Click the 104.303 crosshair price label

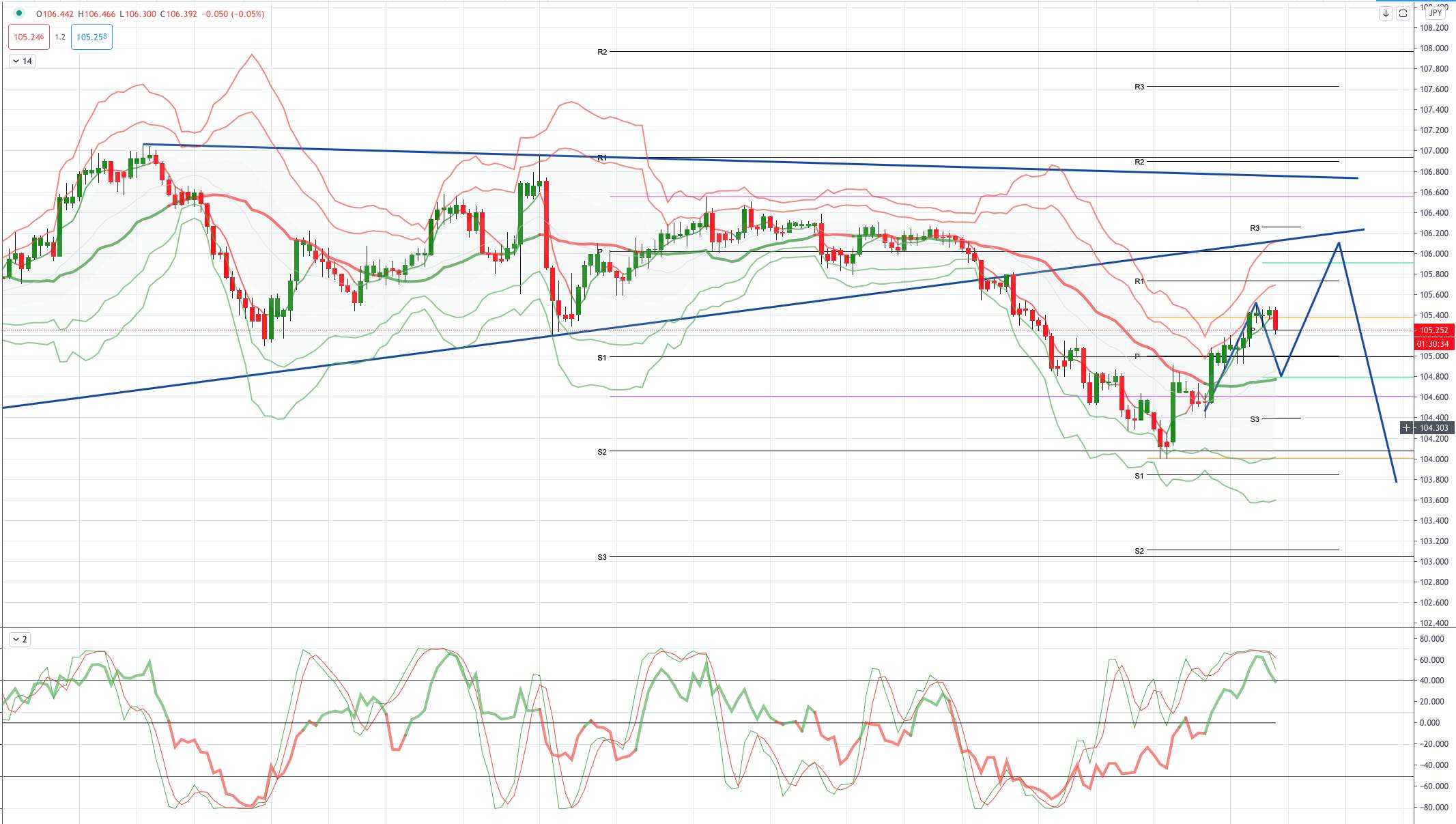[1434, 428]
